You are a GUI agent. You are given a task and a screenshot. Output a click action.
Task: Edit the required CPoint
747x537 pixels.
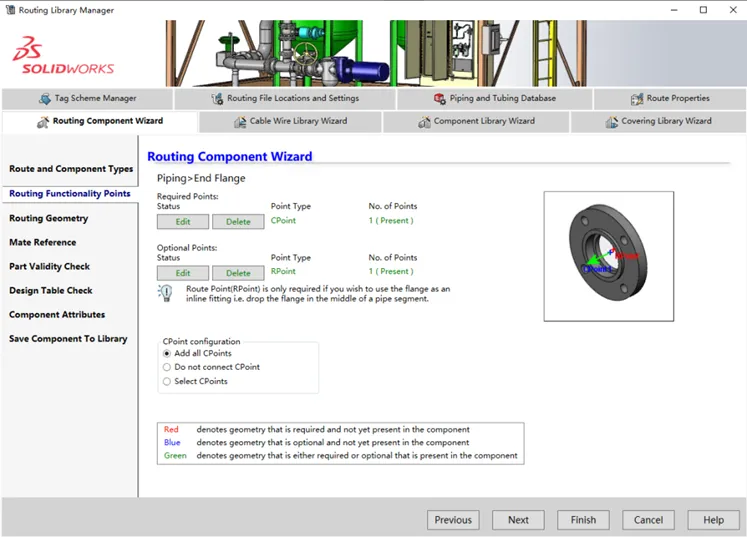183,222
